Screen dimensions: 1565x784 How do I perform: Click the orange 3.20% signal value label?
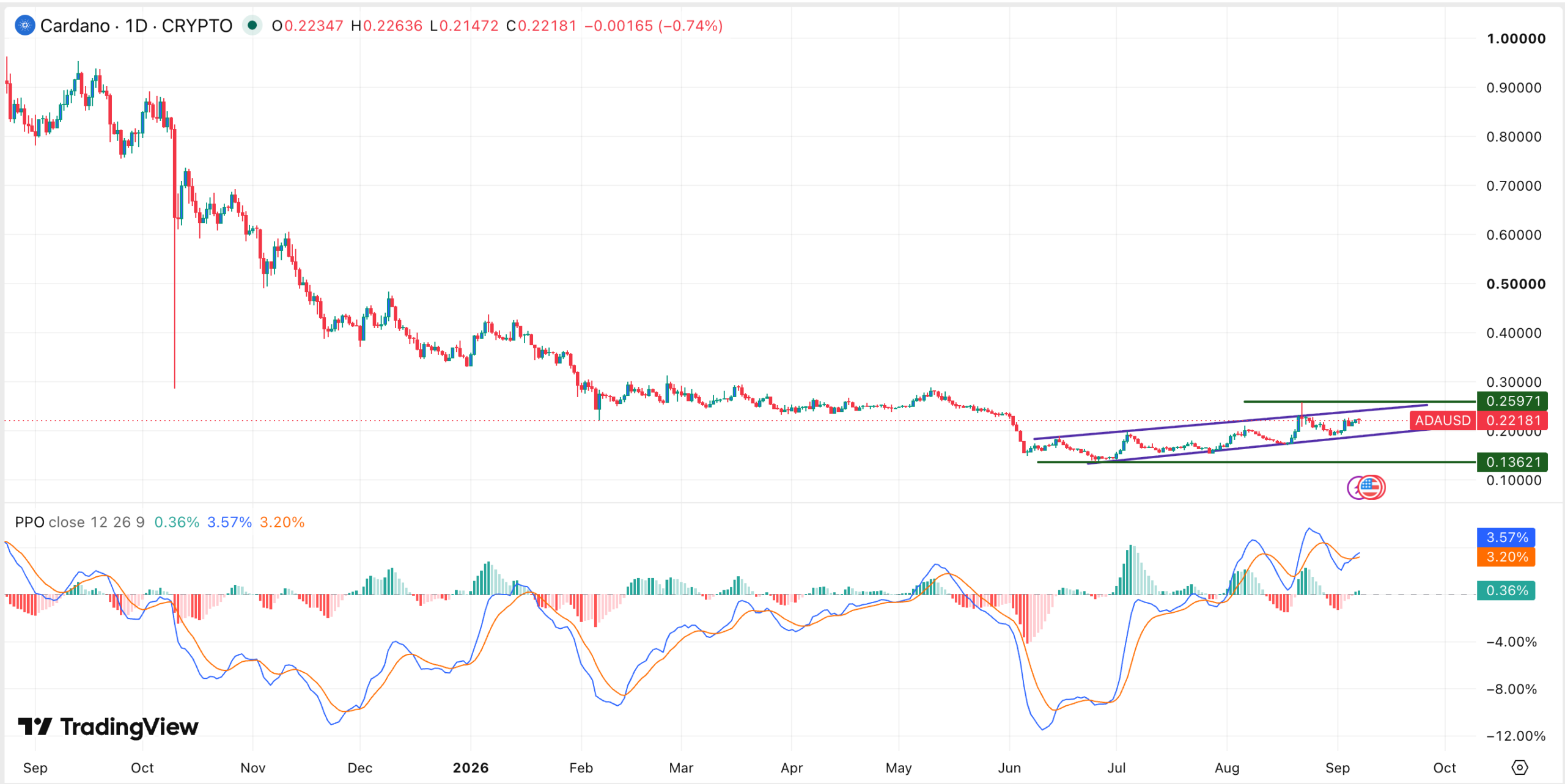[x=1506, y=557]
